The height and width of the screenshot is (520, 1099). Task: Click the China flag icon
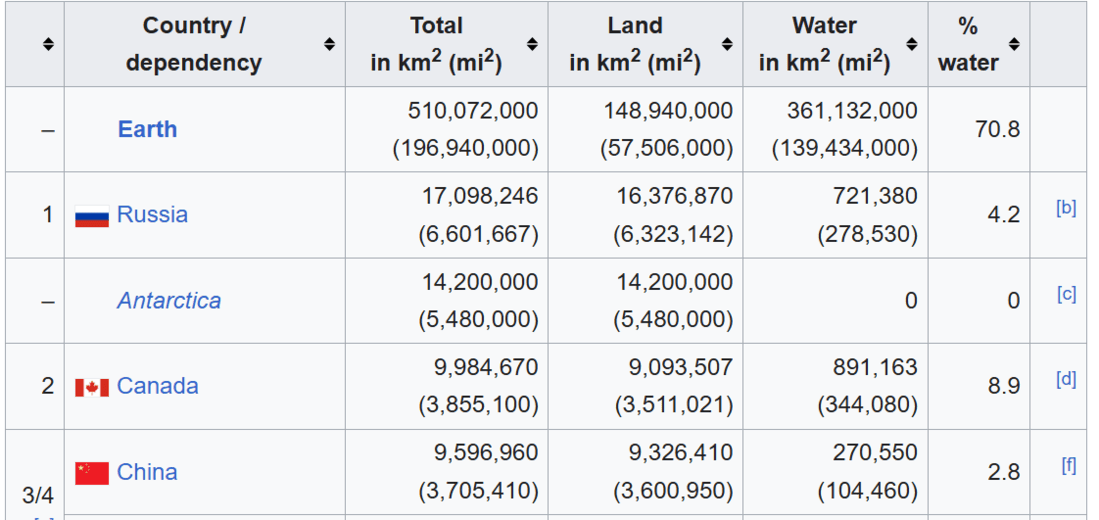click(92, 473)
